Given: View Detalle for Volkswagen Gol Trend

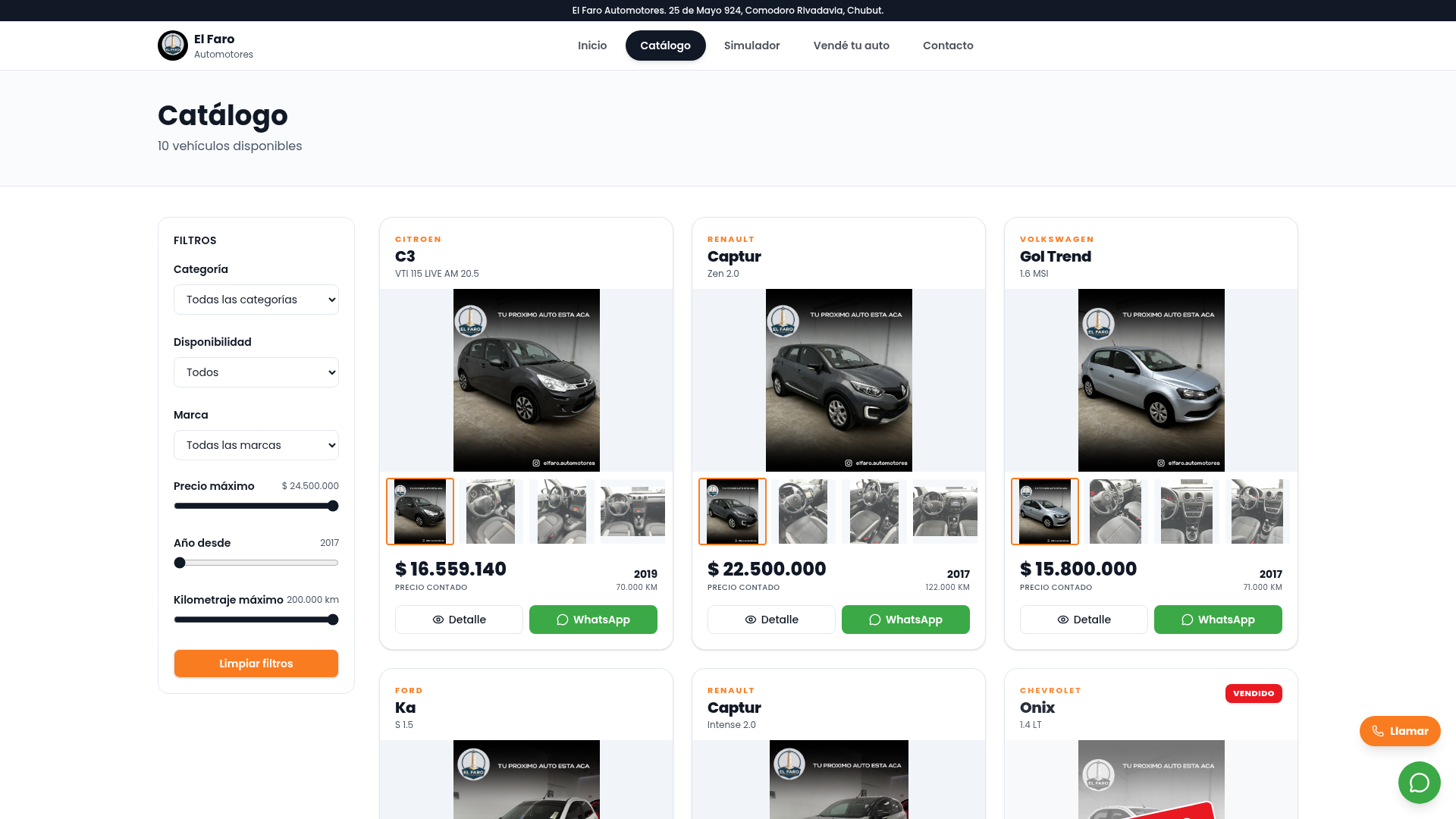Looking at the screenshot, I should pos(1084,620).
